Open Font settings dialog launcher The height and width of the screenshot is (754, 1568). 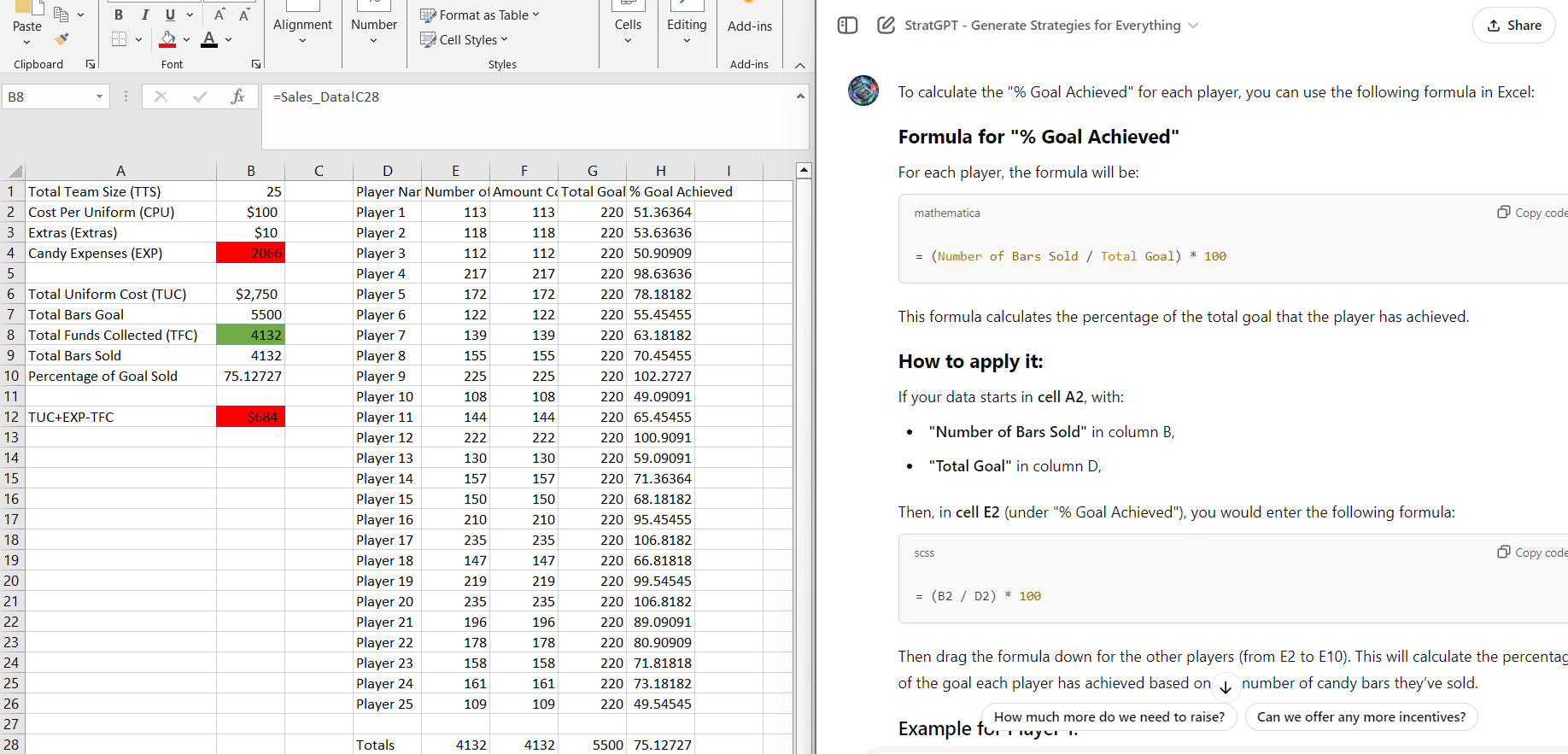pyautogui.click(x=255, y=64)
